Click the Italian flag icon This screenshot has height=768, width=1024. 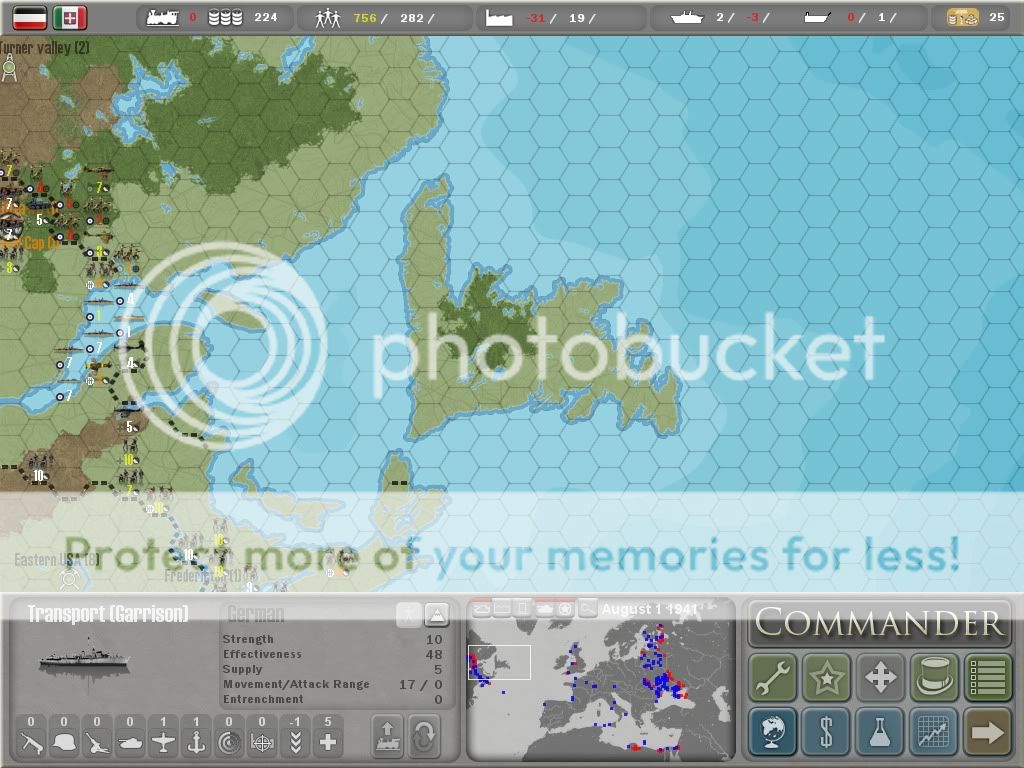click(x=70, y=18)
